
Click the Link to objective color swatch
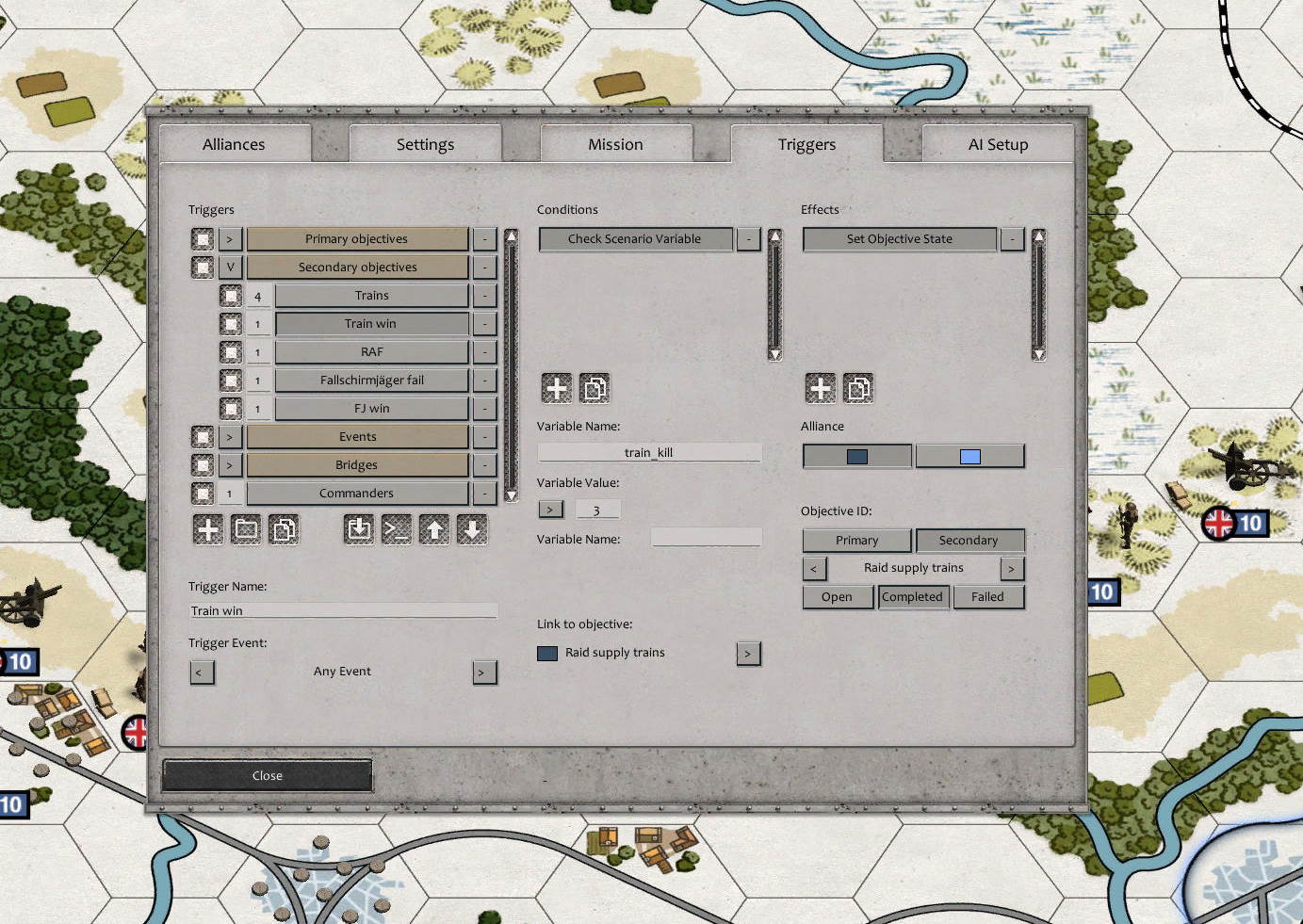coord(547,654)
